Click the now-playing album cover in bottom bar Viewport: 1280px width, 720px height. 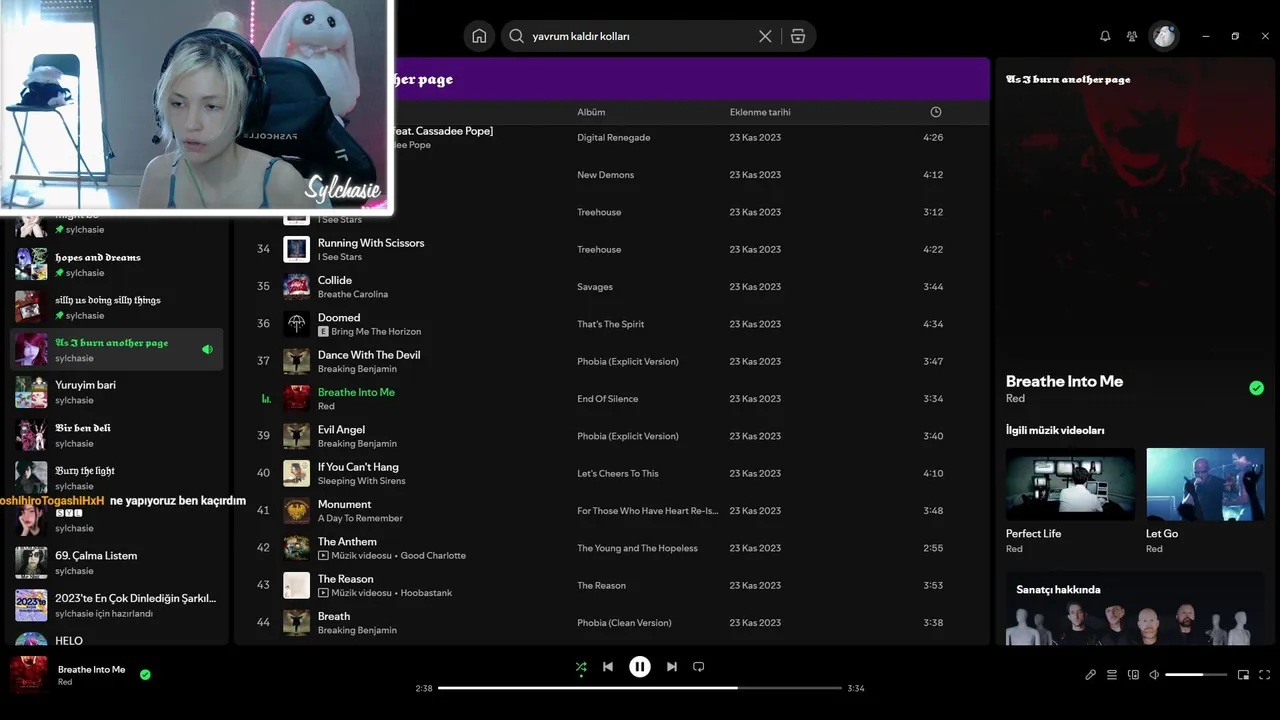[29, 675]
